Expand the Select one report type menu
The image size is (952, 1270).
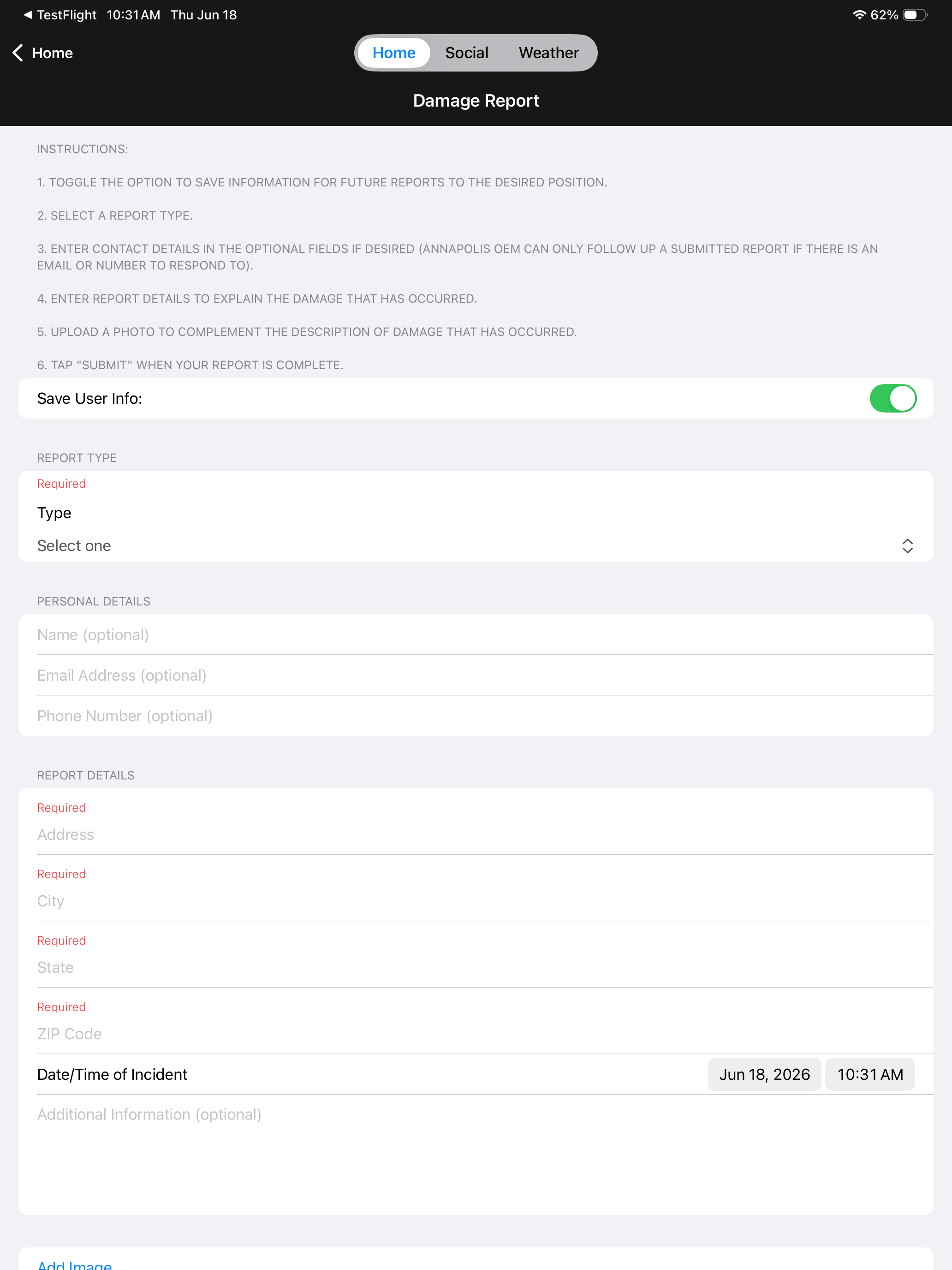[476, 546]
